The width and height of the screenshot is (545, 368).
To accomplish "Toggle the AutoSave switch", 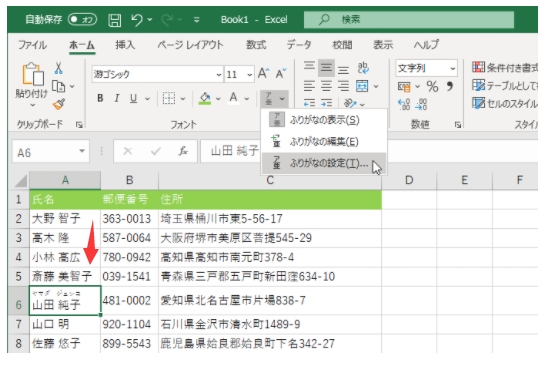I will coord(82,19).
